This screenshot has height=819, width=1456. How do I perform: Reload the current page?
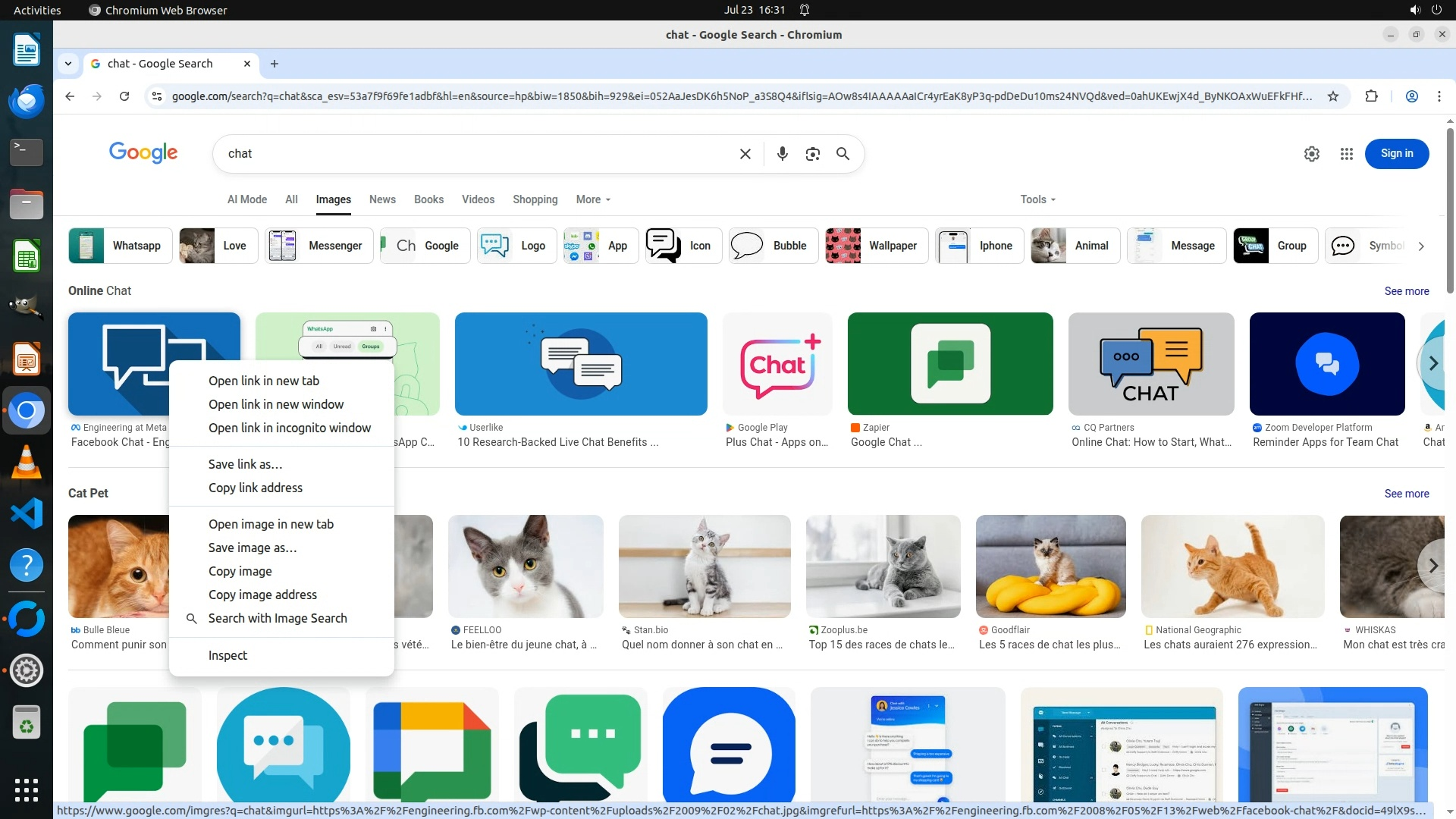click(124, 96)
